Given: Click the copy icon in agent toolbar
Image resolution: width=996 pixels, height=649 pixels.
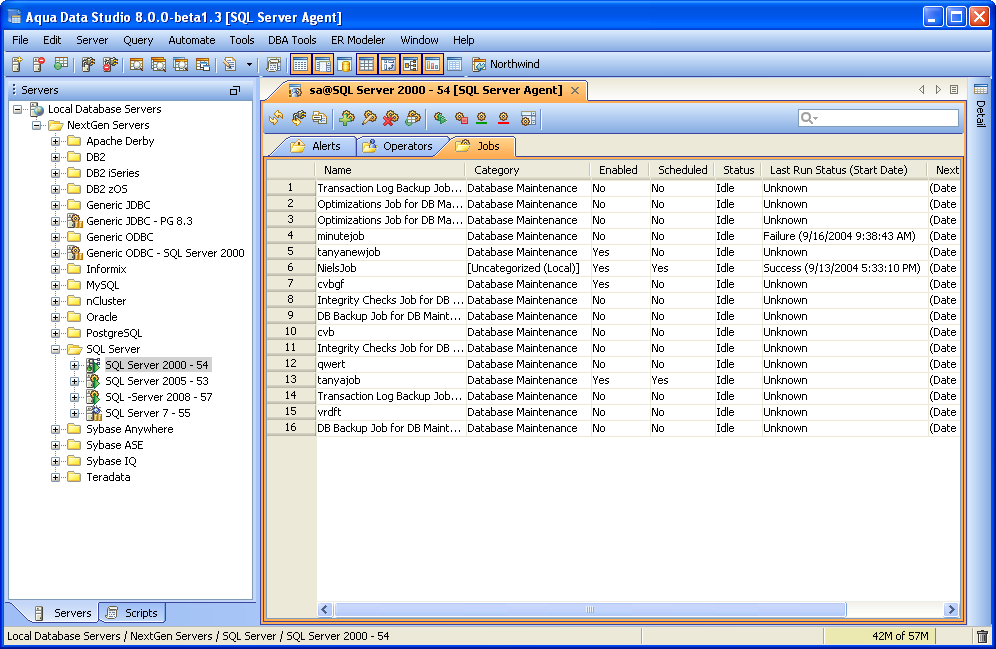Looking at the screenshot, I should pos(320,118).
